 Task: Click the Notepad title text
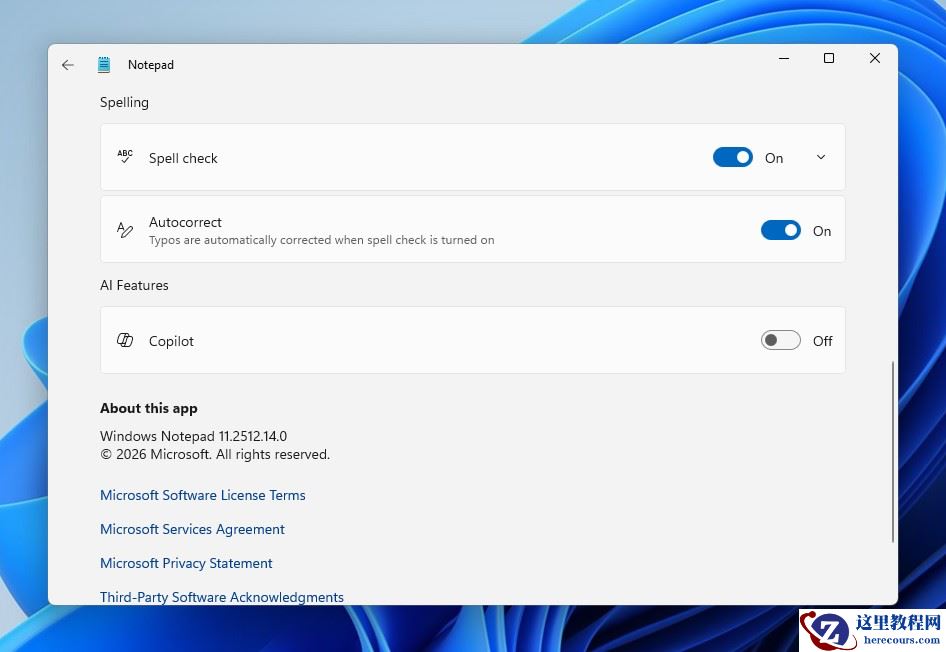[151, 65]
